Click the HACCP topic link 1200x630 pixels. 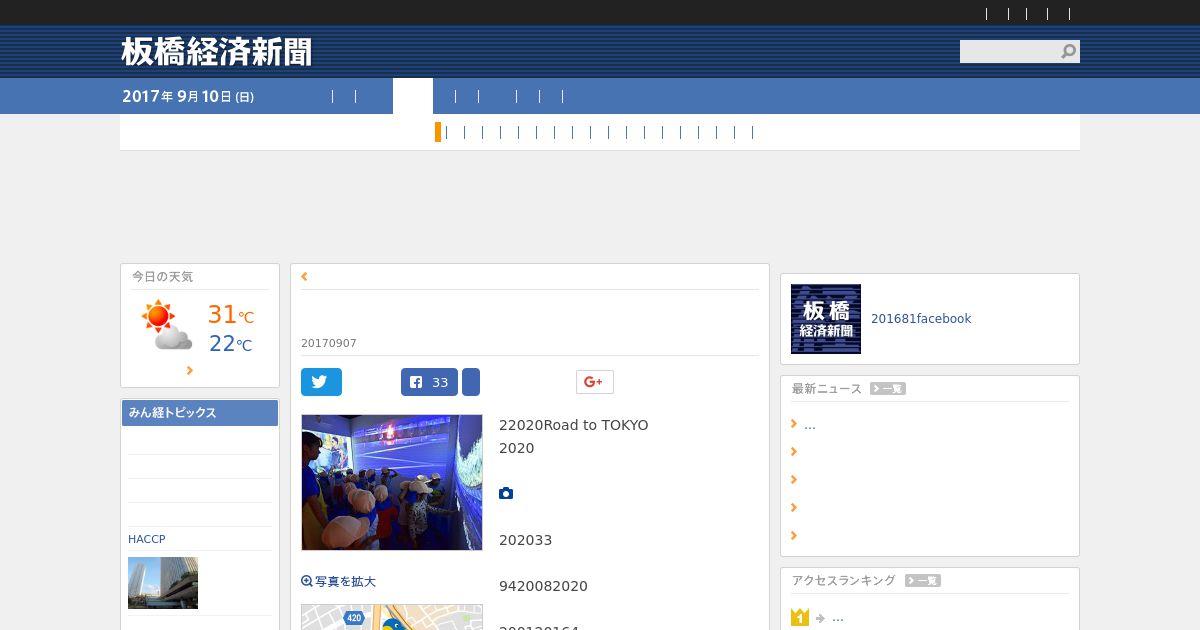click(147, 539)
